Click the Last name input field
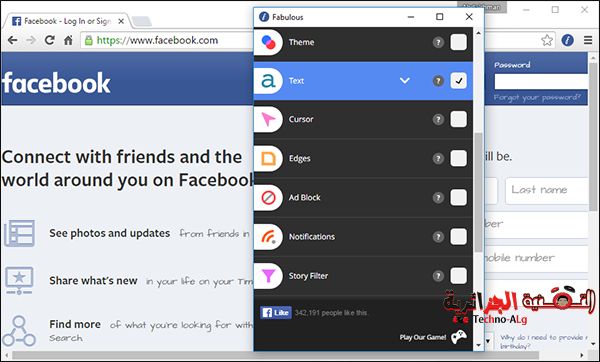This screenshot has width=600, height=362. pyautogui.click(x=546, y=190)
